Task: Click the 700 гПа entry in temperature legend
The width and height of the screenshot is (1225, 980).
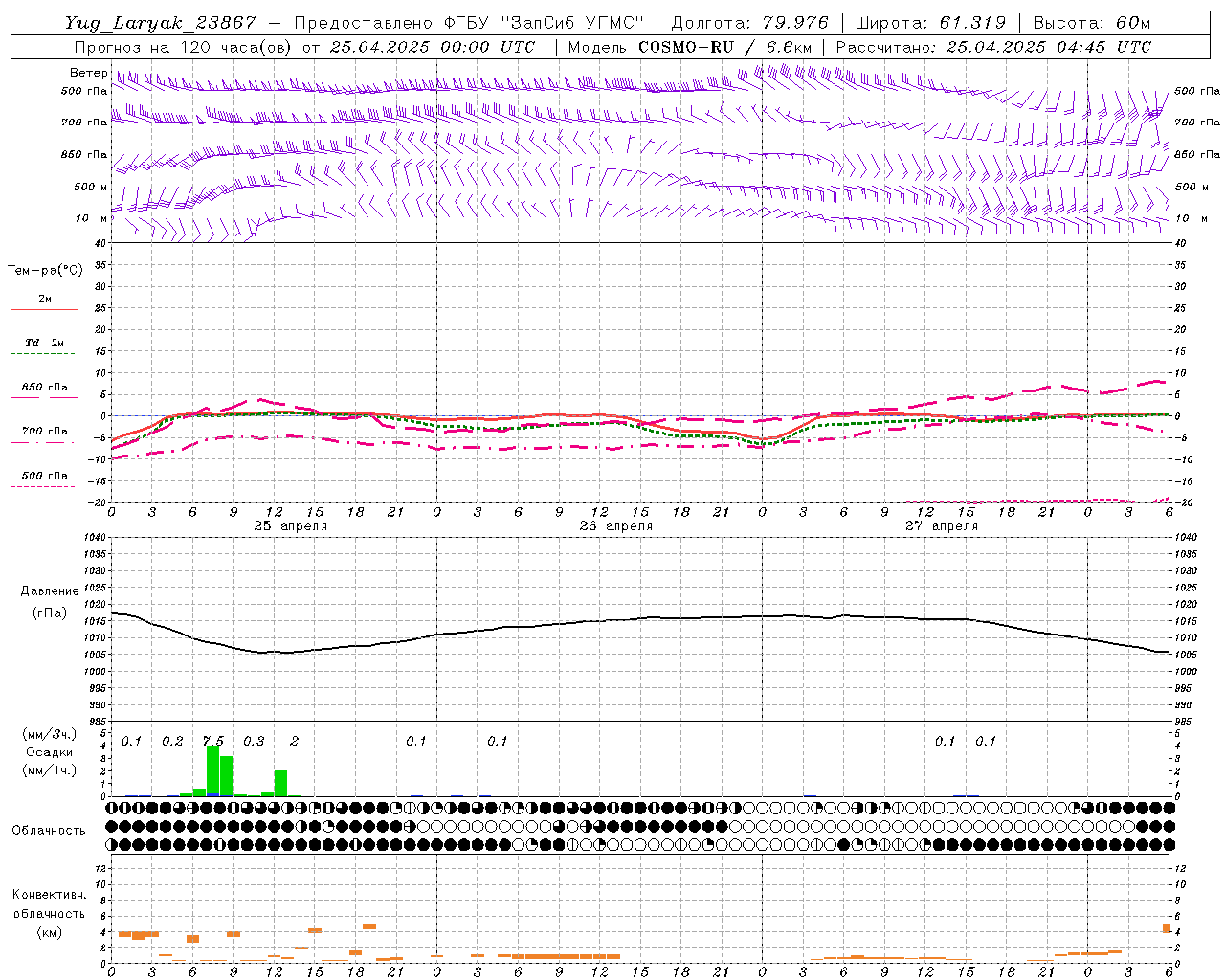Action: (44, 432)
